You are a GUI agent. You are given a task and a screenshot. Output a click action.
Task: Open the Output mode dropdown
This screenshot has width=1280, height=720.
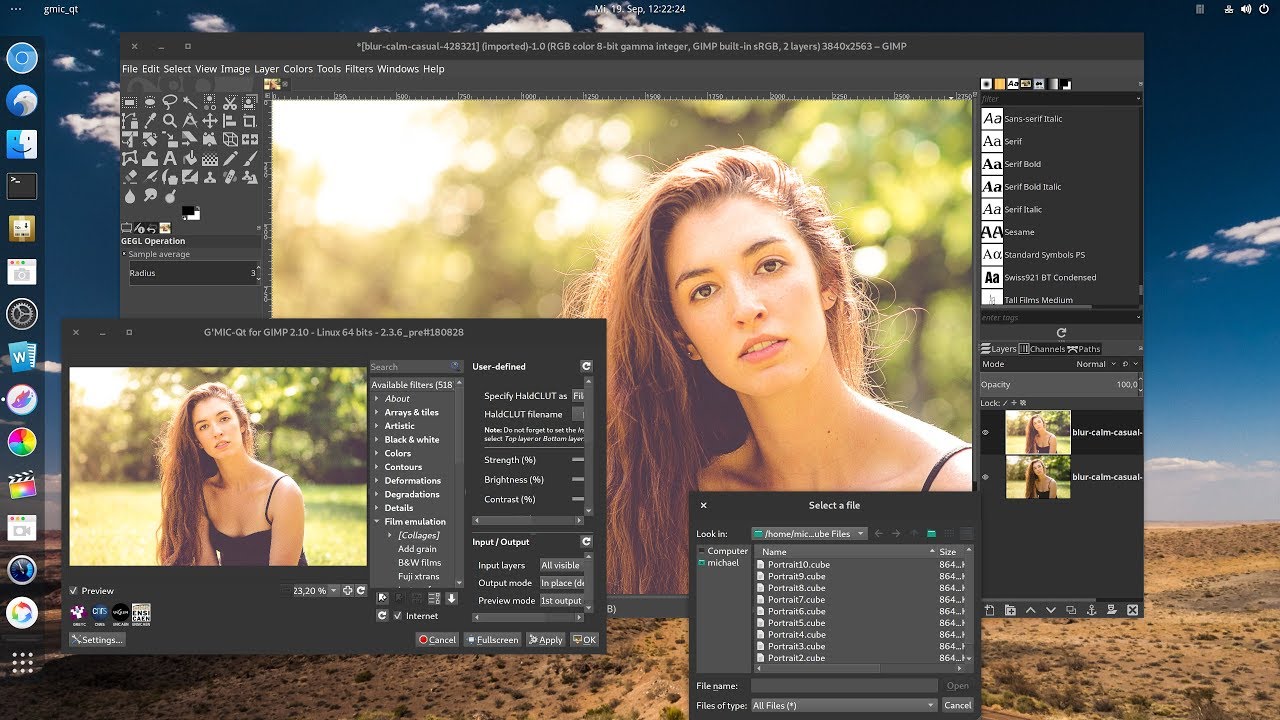562,583
